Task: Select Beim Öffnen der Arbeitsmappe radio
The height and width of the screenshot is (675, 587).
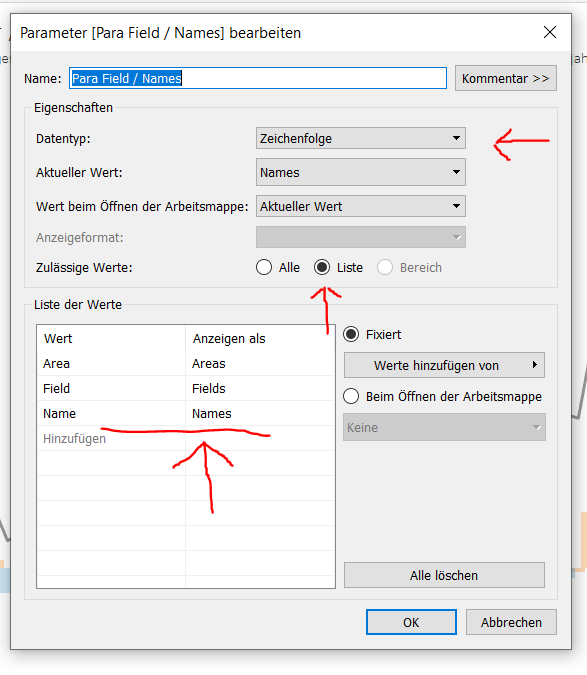Action: (x=351, y=396)
